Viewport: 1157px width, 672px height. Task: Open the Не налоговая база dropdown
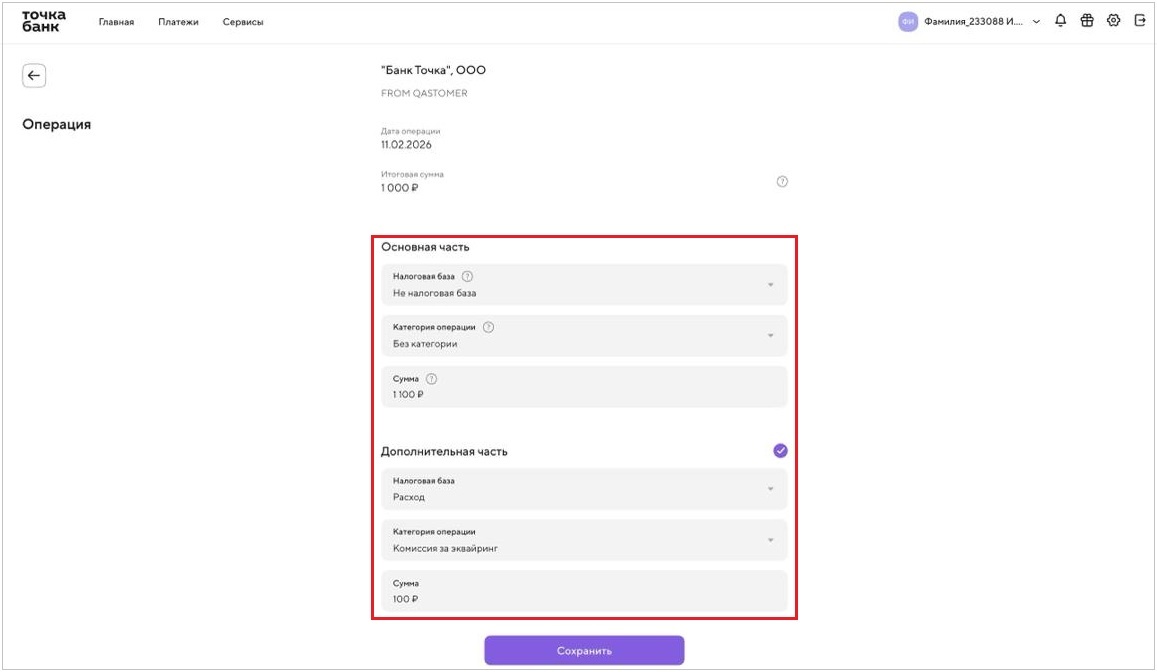click(x=584, y=285)
